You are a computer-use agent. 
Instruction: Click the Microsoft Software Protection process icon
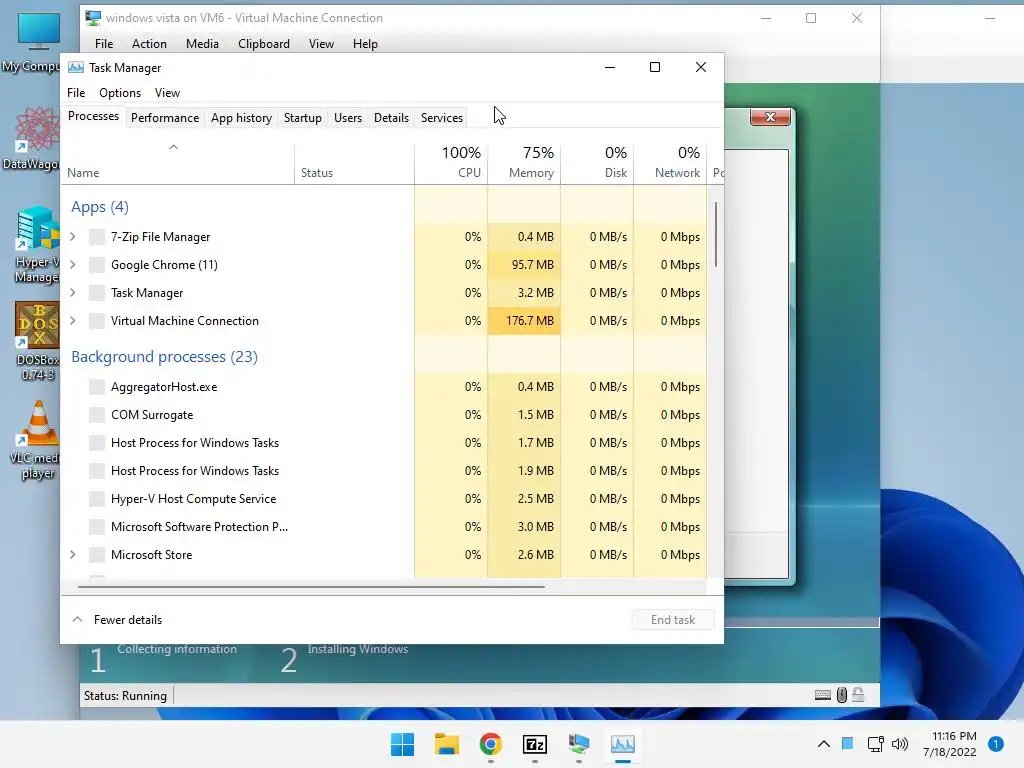[97, 527]
